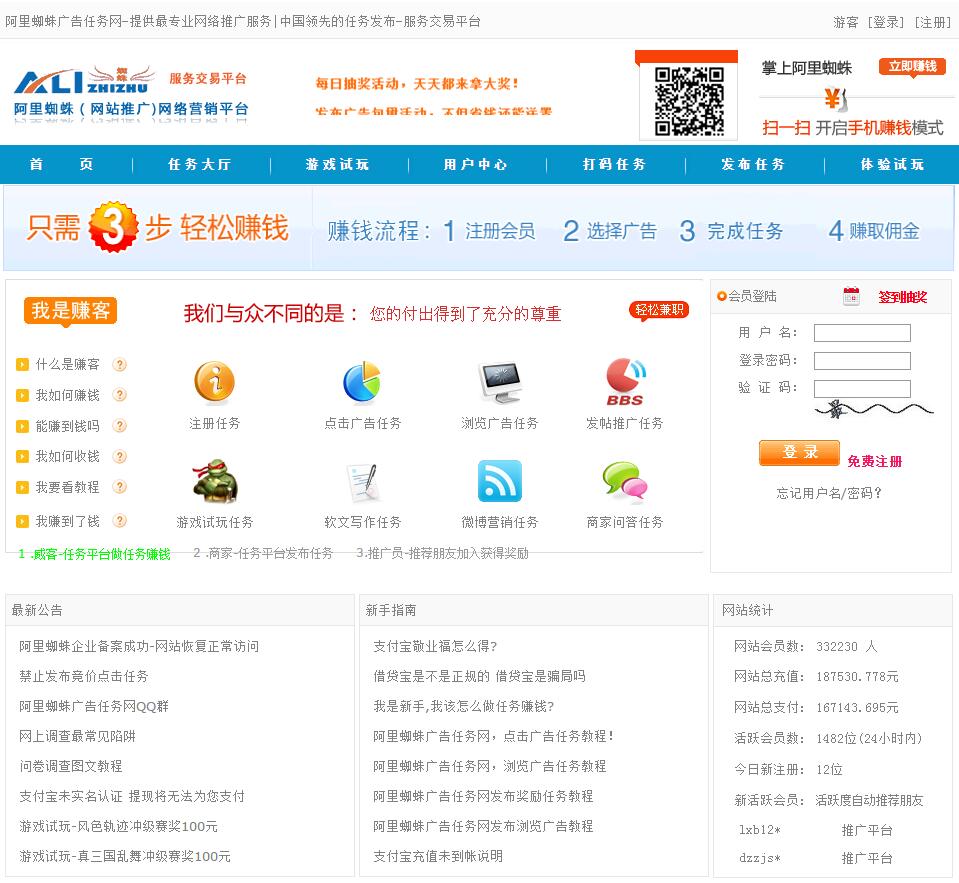Open the 商家问答任务 chat bubbles icon

pos(624,481)
